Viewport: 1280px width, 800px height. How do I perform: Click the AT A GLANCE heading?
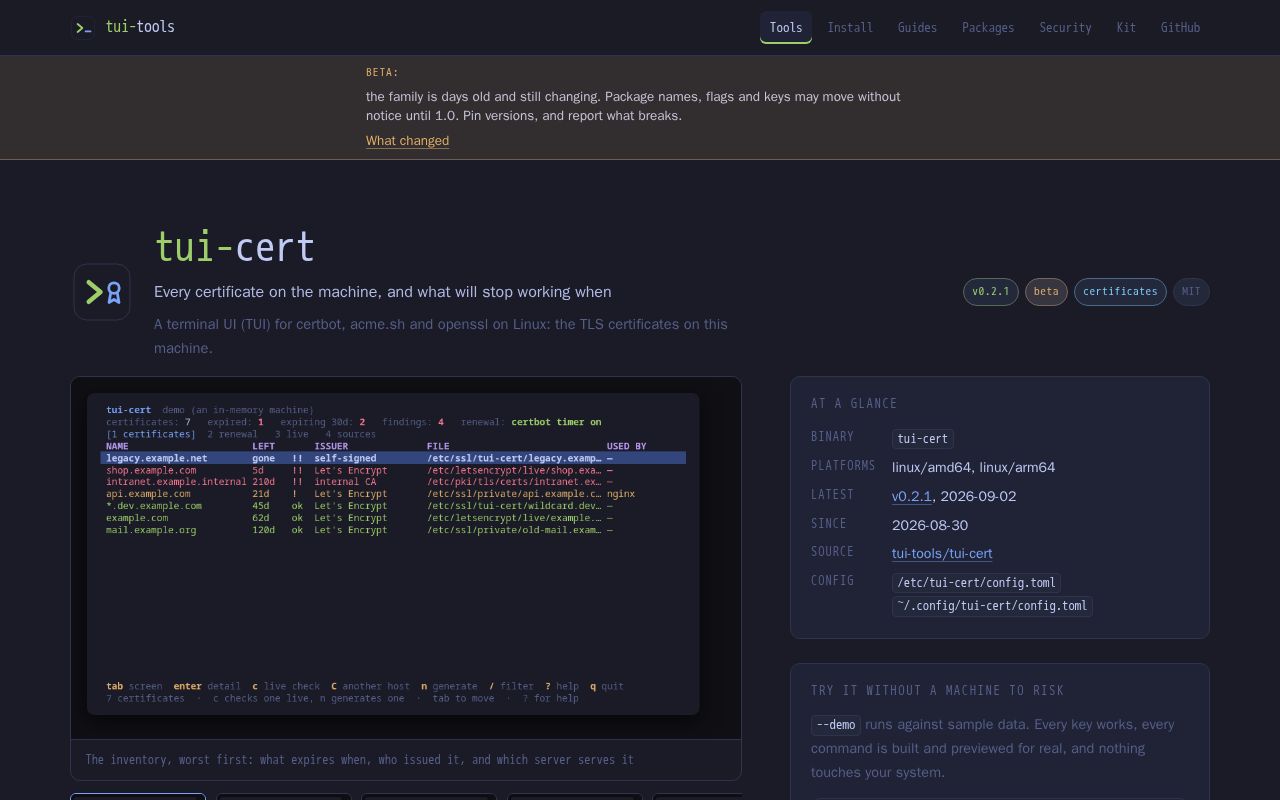click(x=854, y=404)
